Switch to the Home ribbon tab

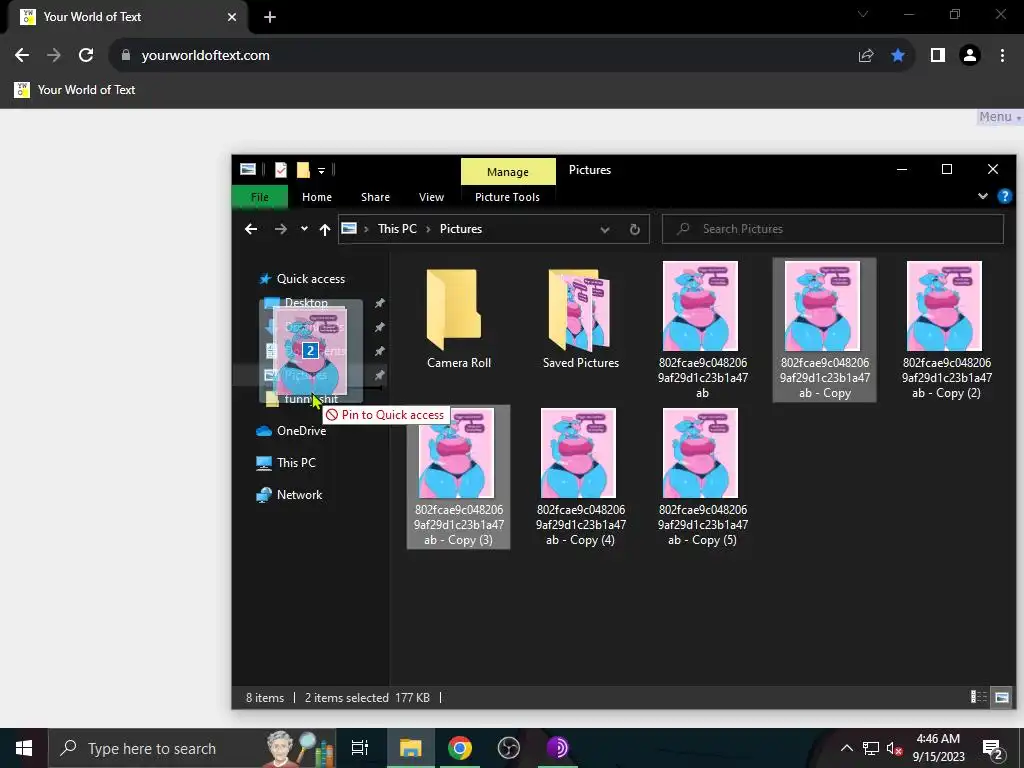[x=317, y=197]
